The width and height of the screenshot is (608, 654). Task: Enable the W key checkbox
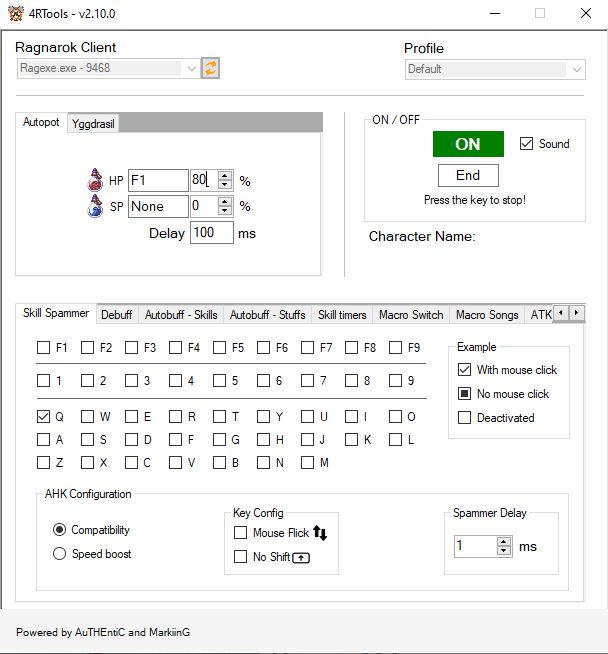pos(87,416)
